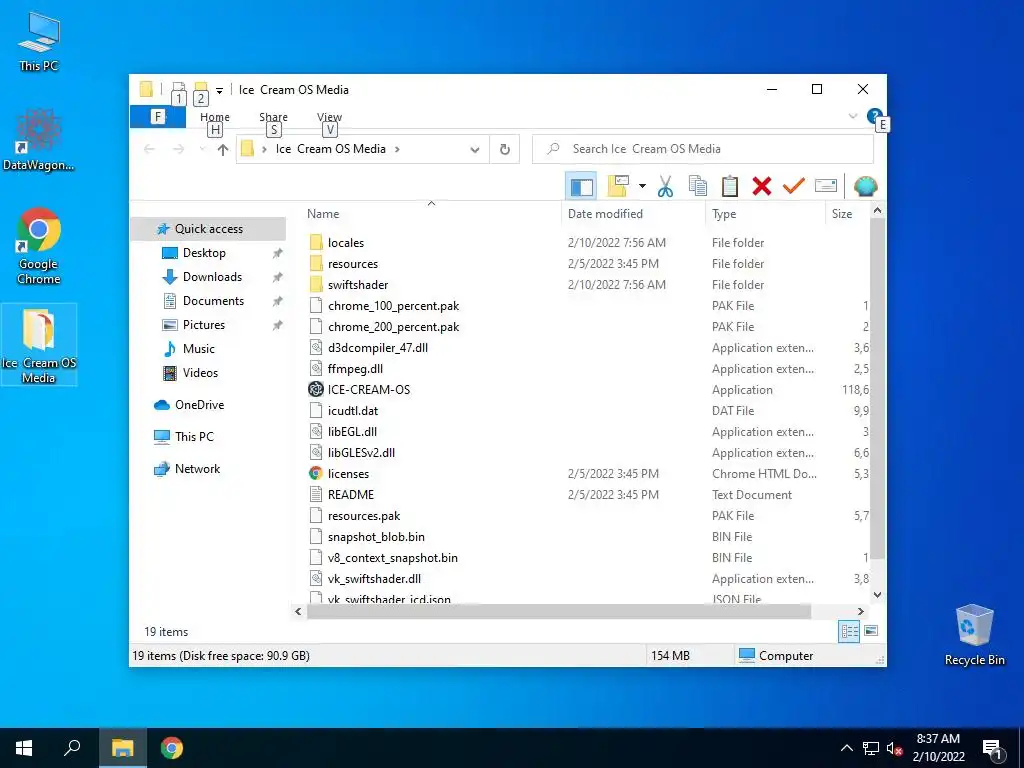Go up one folder level
1024x768 pixels.
point(223,150)
